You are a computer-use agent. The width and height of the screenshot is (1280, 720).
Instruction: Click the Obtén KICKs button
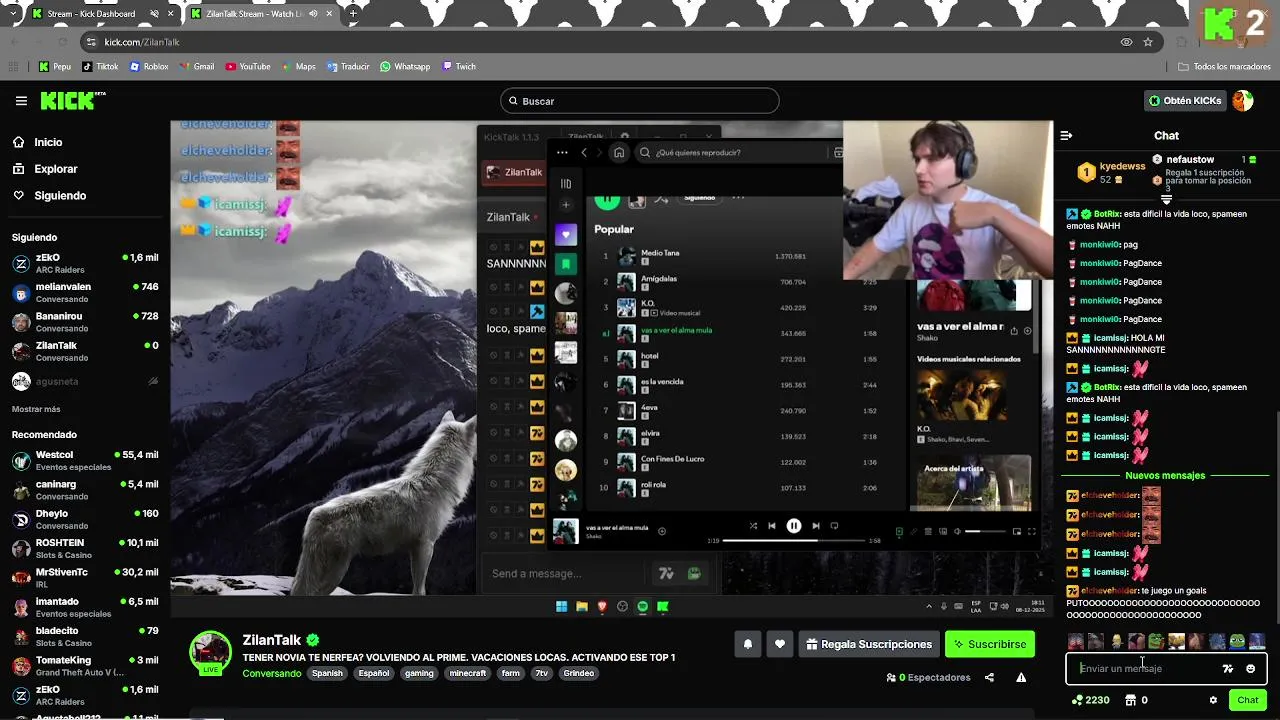point(1185,101)
